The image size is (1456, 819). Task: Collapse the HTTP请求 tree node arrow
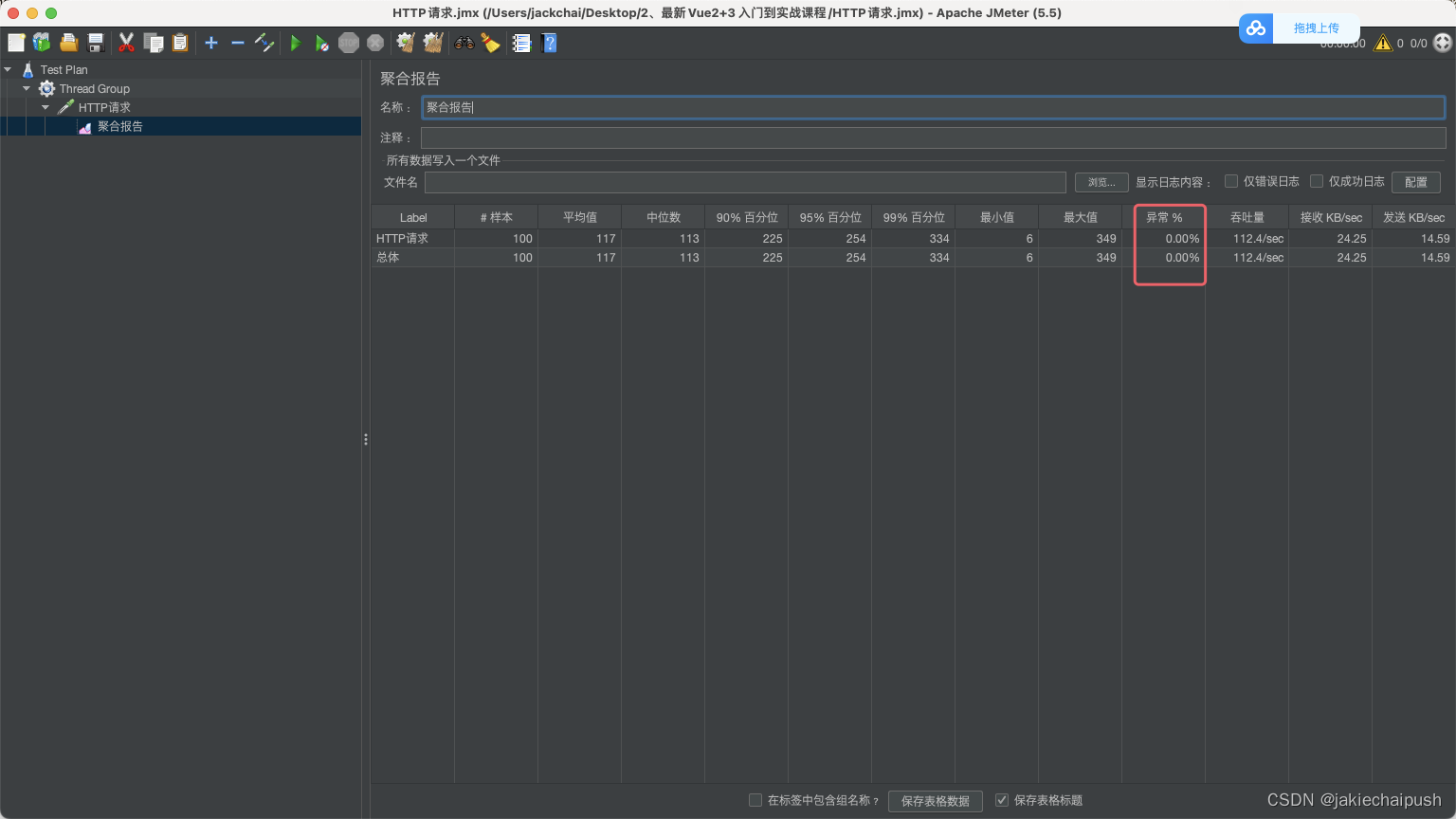tap(45, 107)
